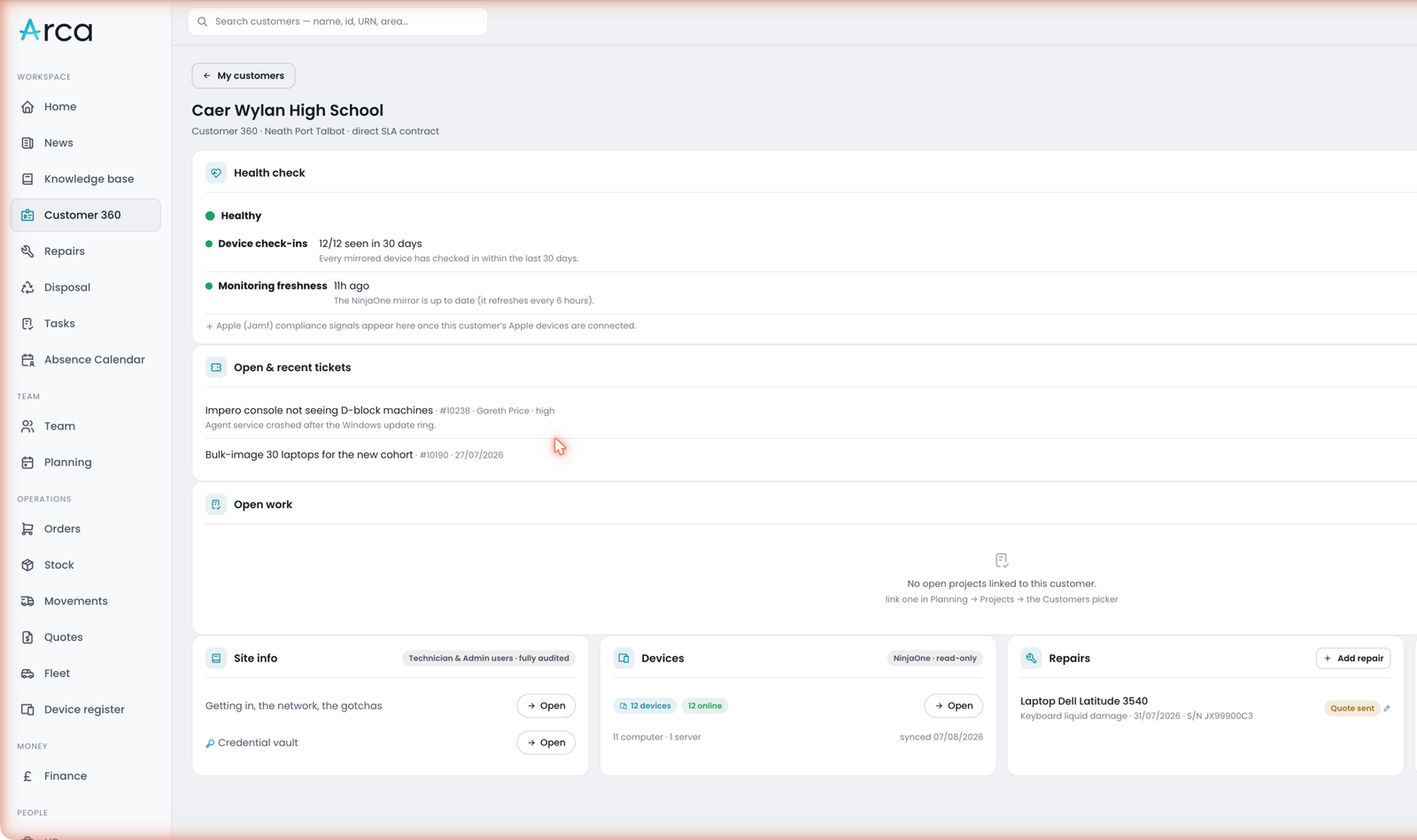
Task: Open the Credential vault
Action: click(x=546, y=743)
